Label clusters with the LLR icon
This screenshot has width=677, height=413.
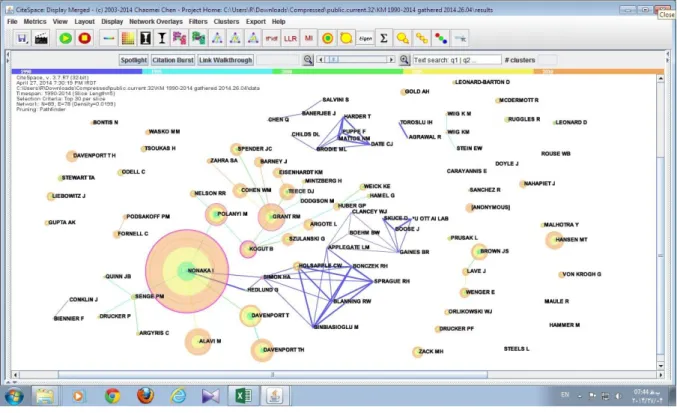point(290,38)
